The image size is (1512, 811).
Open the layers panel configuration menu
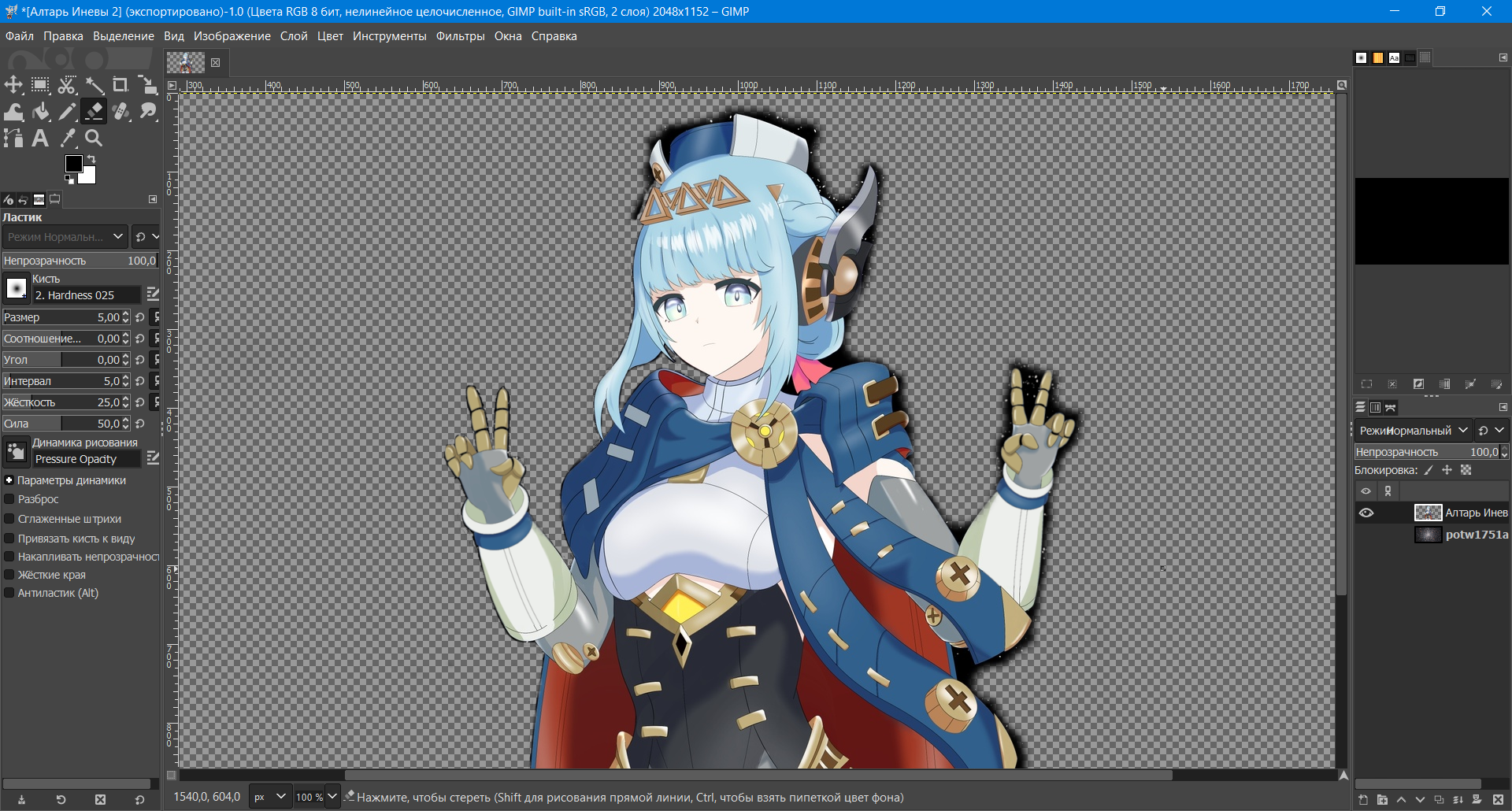point(1503,407)
